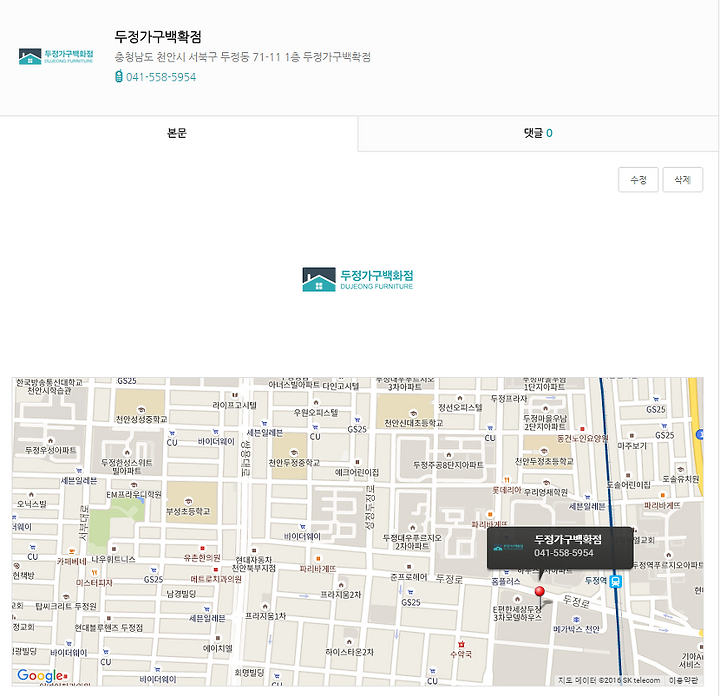Click the 롯데리아 restaurant marker

coord(506,480)
